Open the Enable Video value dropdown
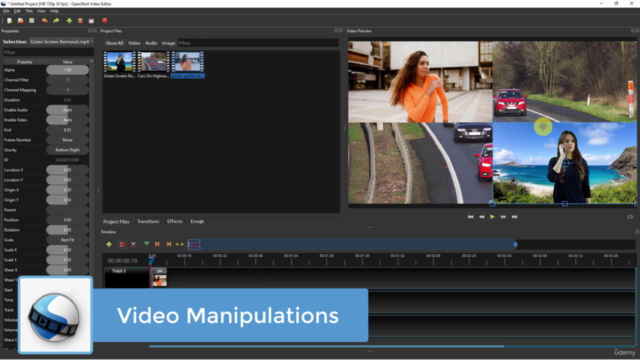Screen dimensions: 640x360 (x=67, y=120)
